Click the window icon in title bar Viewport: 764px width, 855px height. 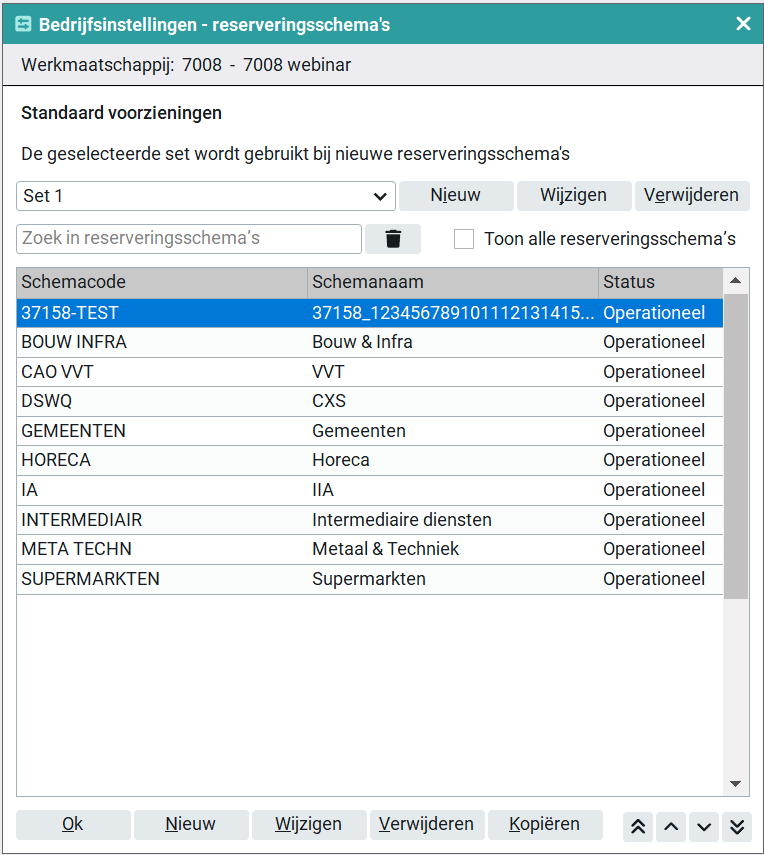(x=23, y=24)
